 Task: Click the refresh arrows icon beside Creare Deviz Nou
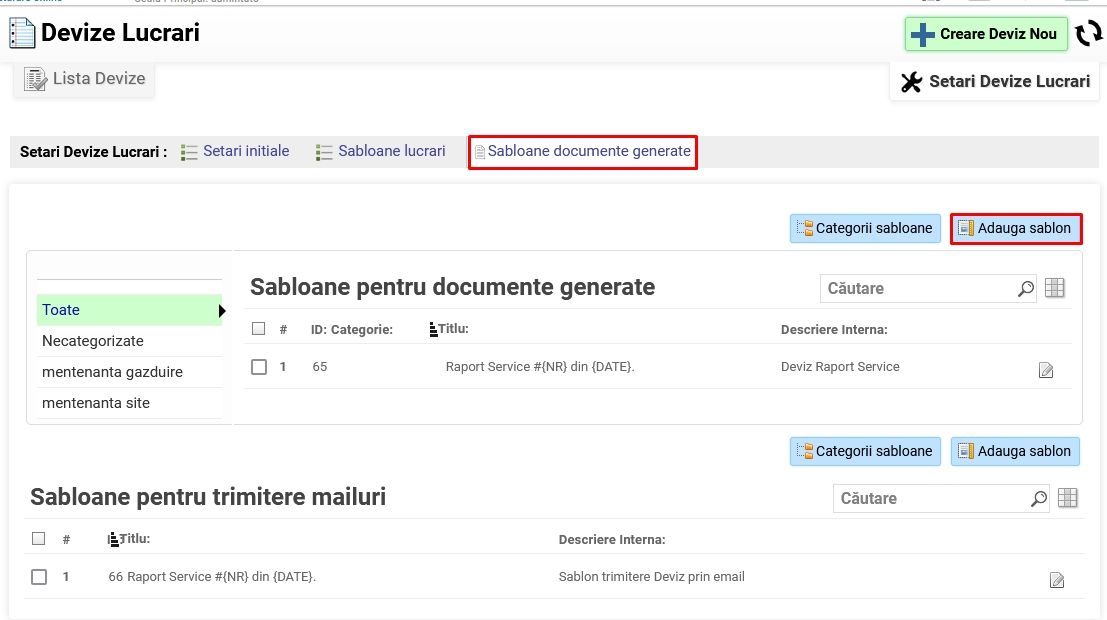[x=1088, y=34]
